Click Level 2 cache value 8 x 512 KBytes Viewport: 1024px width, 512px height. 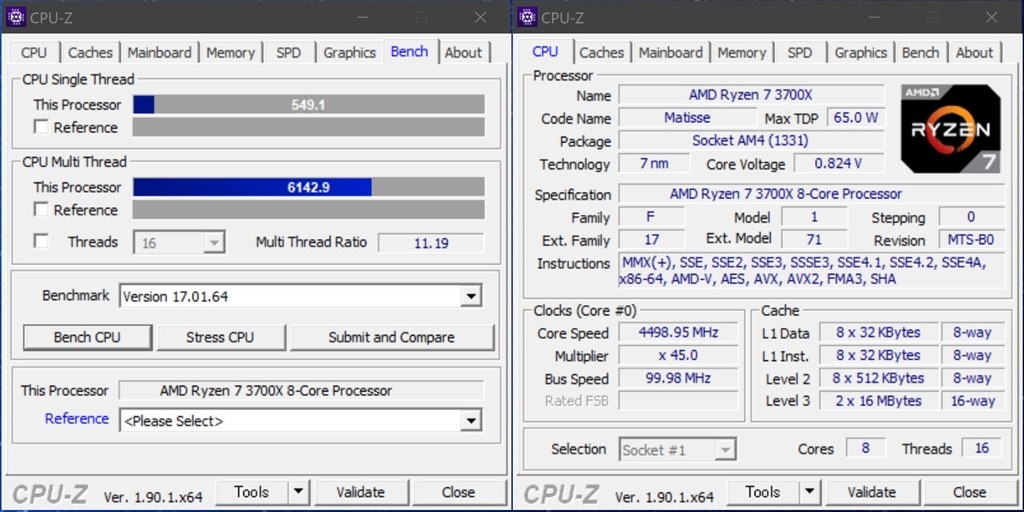(x=878, y=379)
